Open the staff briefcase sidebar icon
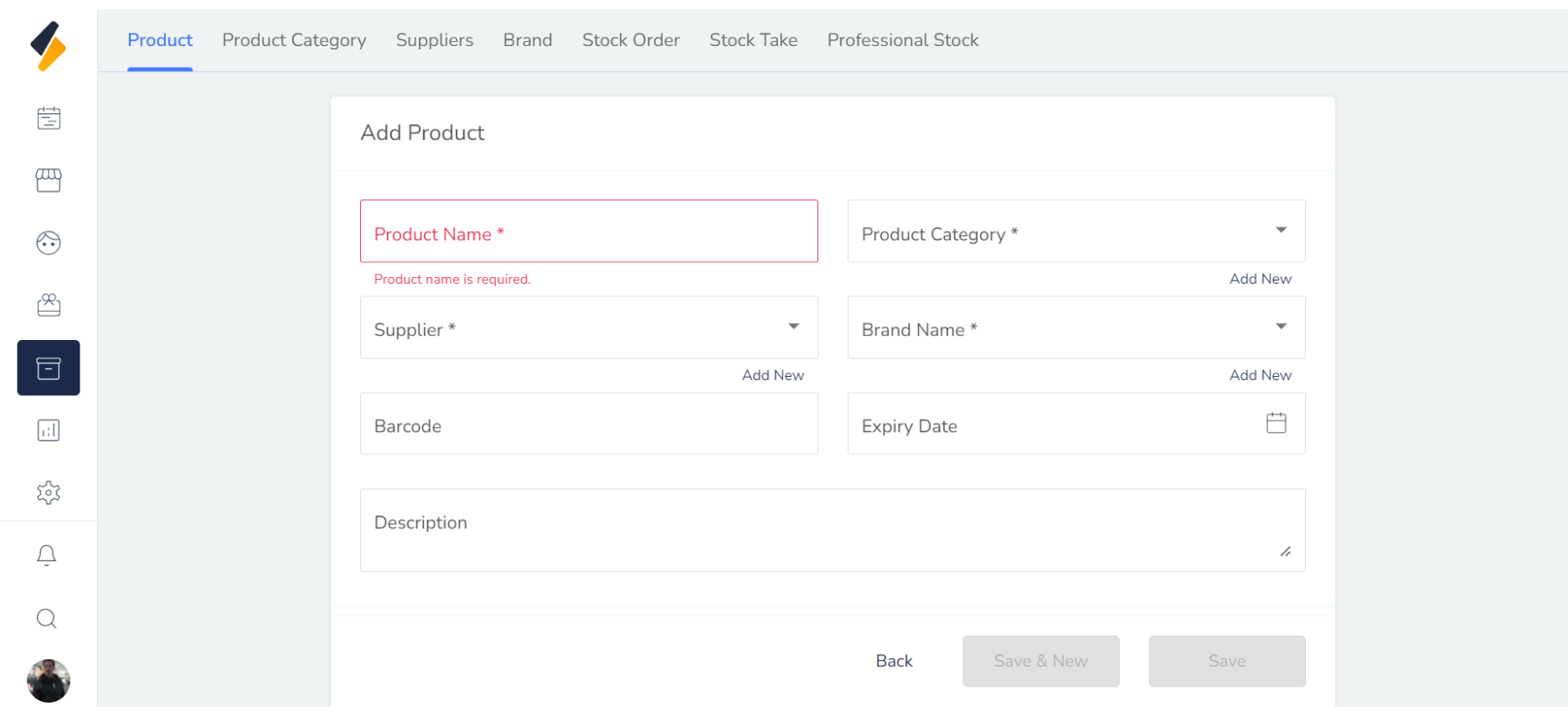The height and width of the screenshot is (716, 1568). (x=49, y=305)
